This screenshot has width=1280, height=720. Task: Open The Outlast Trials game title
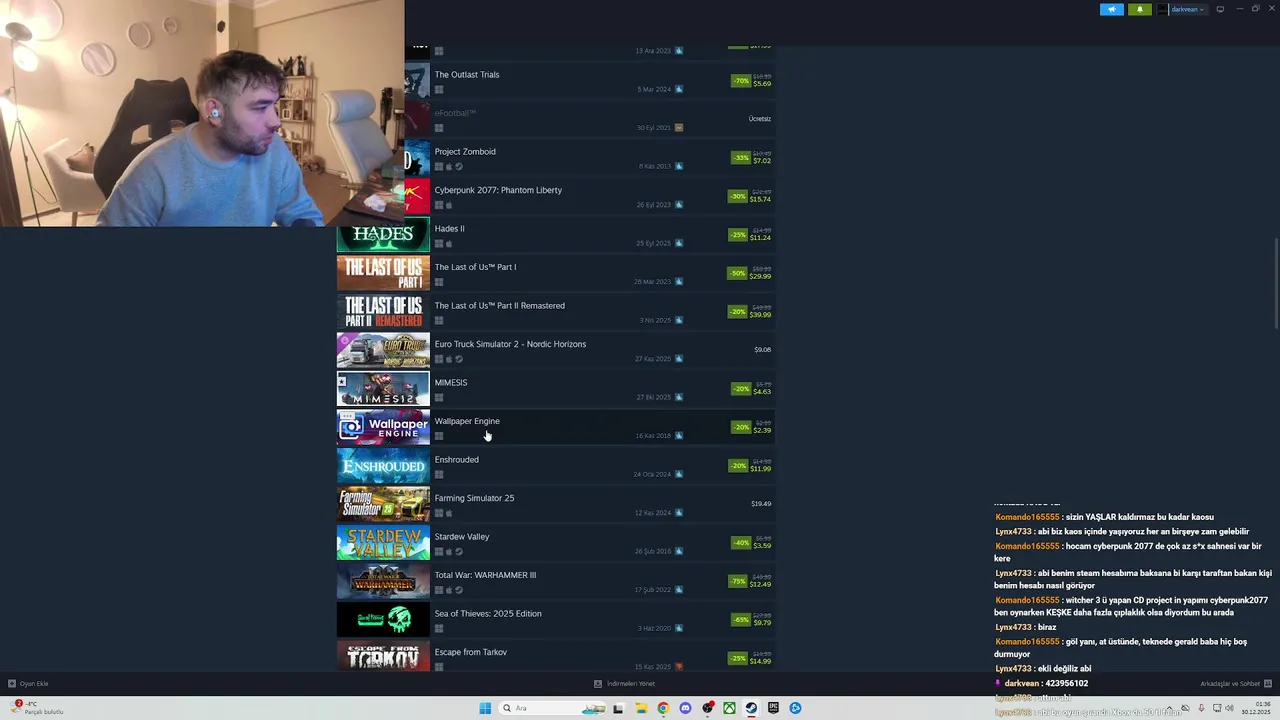tap(467, 74)
